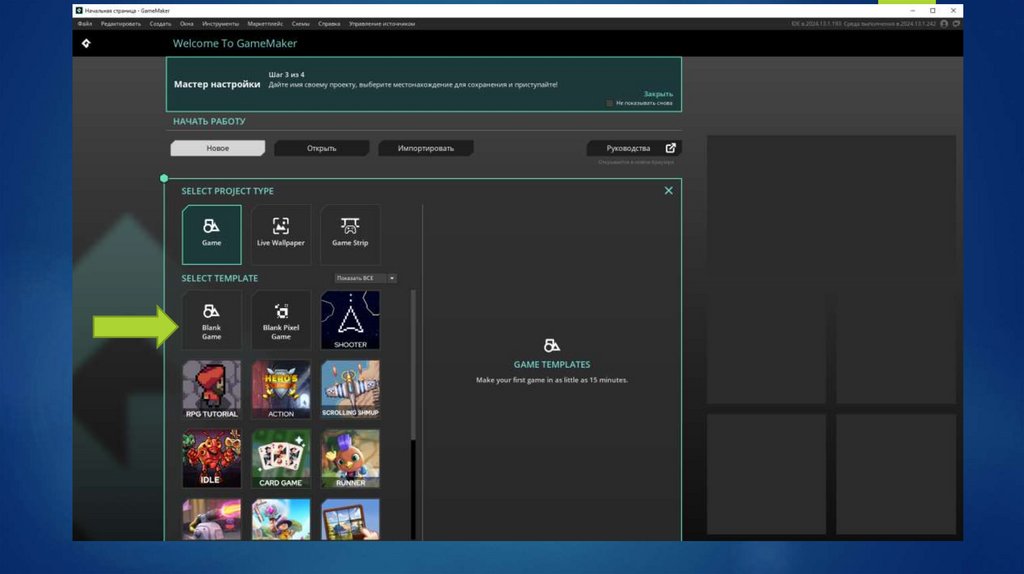Click the Импортировать button

425,148
